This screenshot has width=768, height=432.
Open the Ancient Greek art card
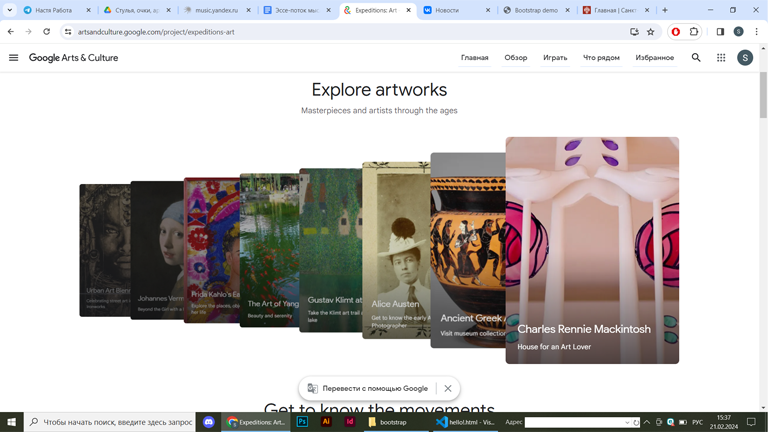click(x=468, y=250)
